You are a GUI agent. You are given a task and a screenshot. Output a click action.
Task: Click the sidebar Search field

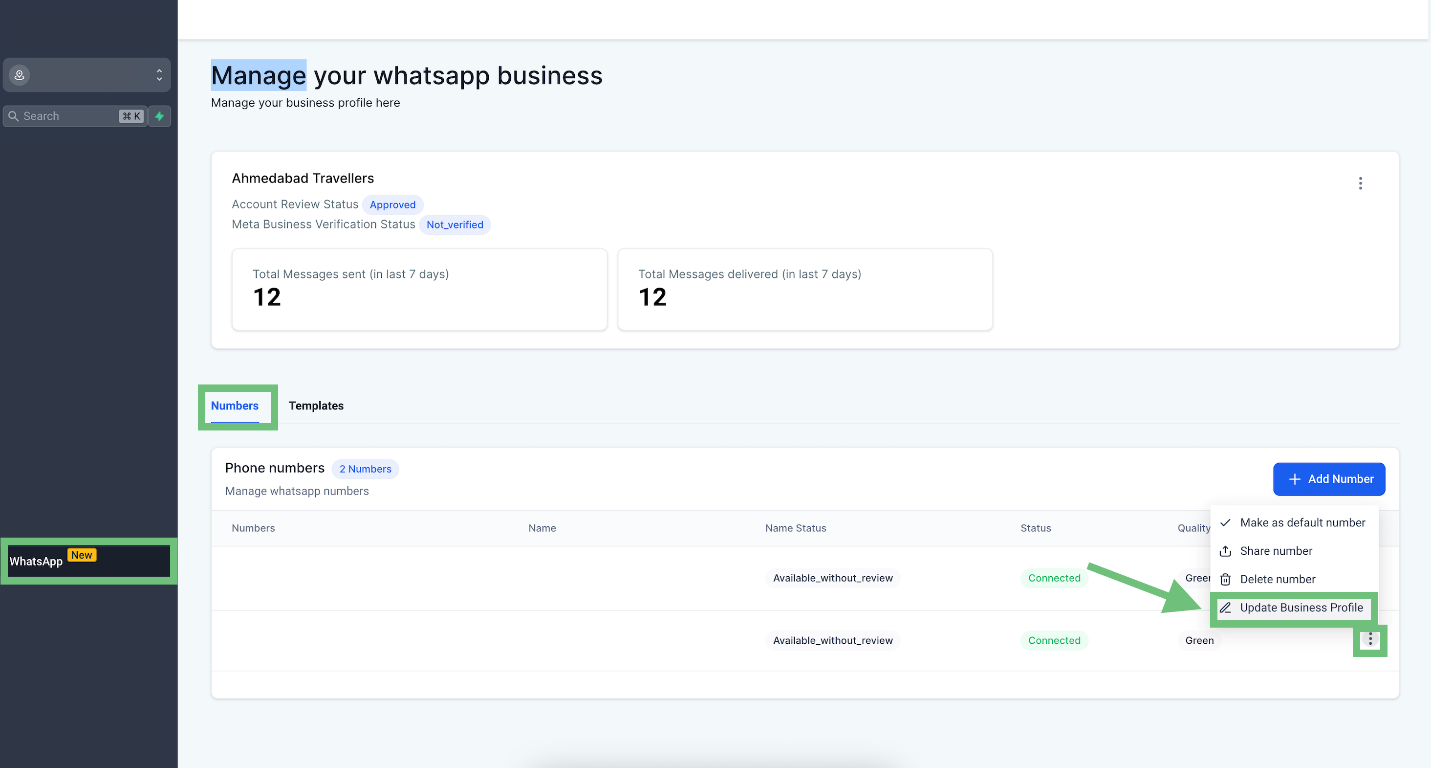(x=75, y=116)
